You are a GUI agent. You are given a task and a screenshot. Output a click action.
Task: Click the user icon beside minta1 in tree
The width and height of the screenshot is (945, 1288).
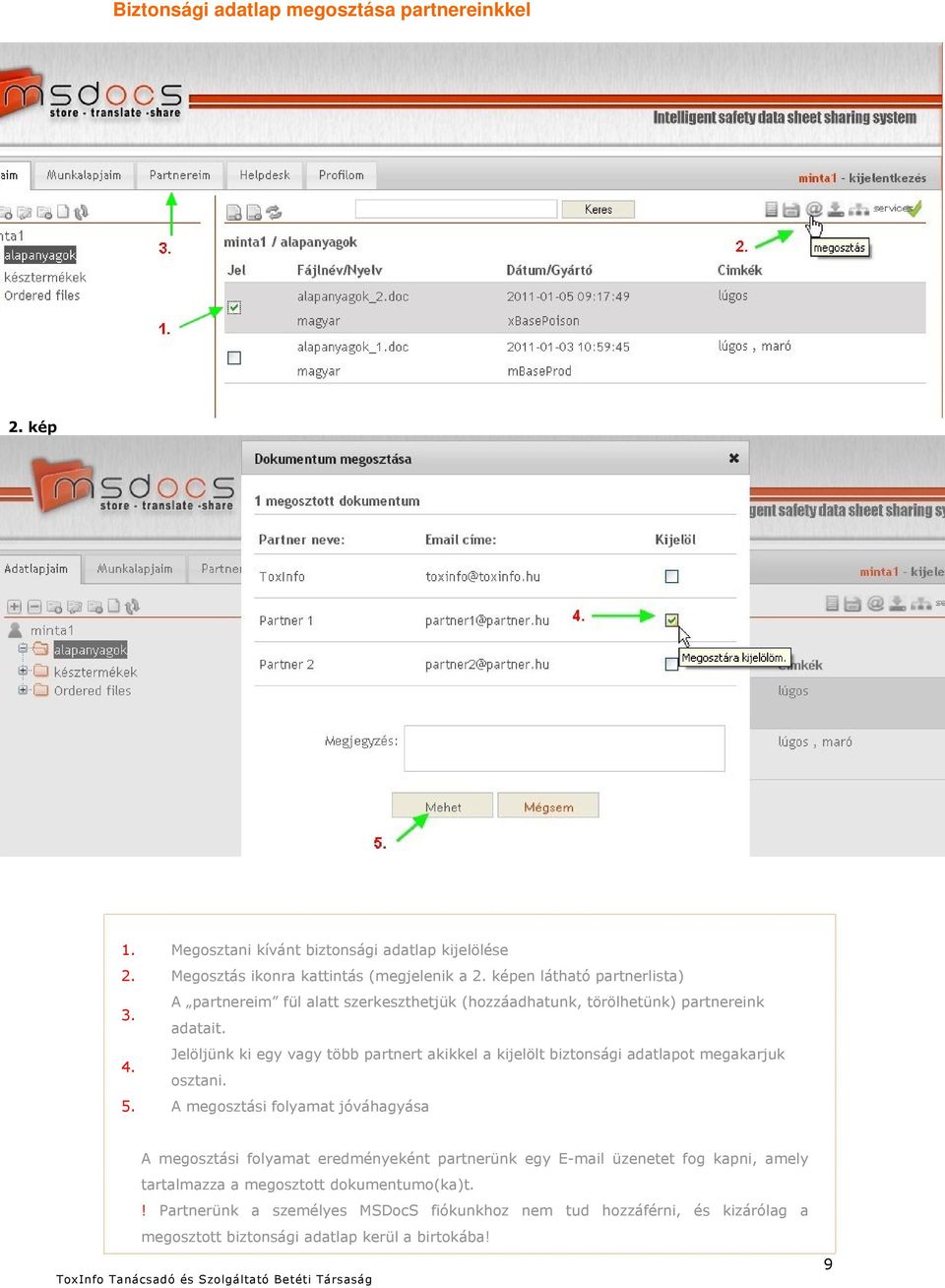coord(15,630)
